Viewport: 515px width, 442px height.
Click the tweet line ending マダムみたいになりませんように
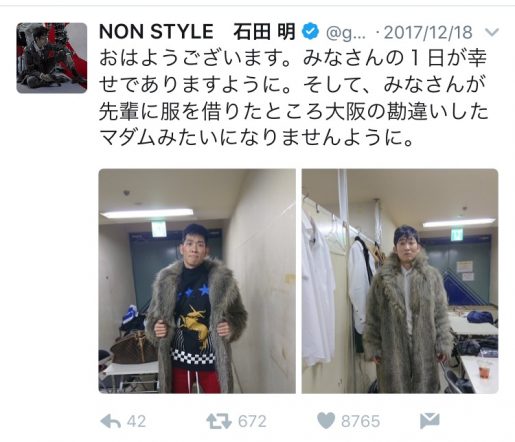tap(256, 137)
